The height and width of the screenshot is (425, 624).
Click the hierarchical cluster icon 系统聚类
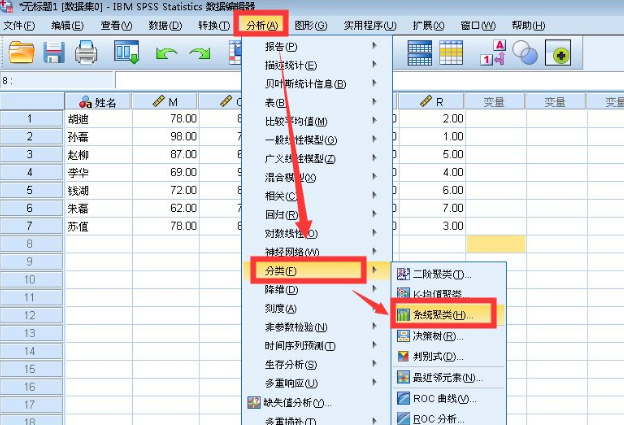pyautogui.click(x=403, y=315)
